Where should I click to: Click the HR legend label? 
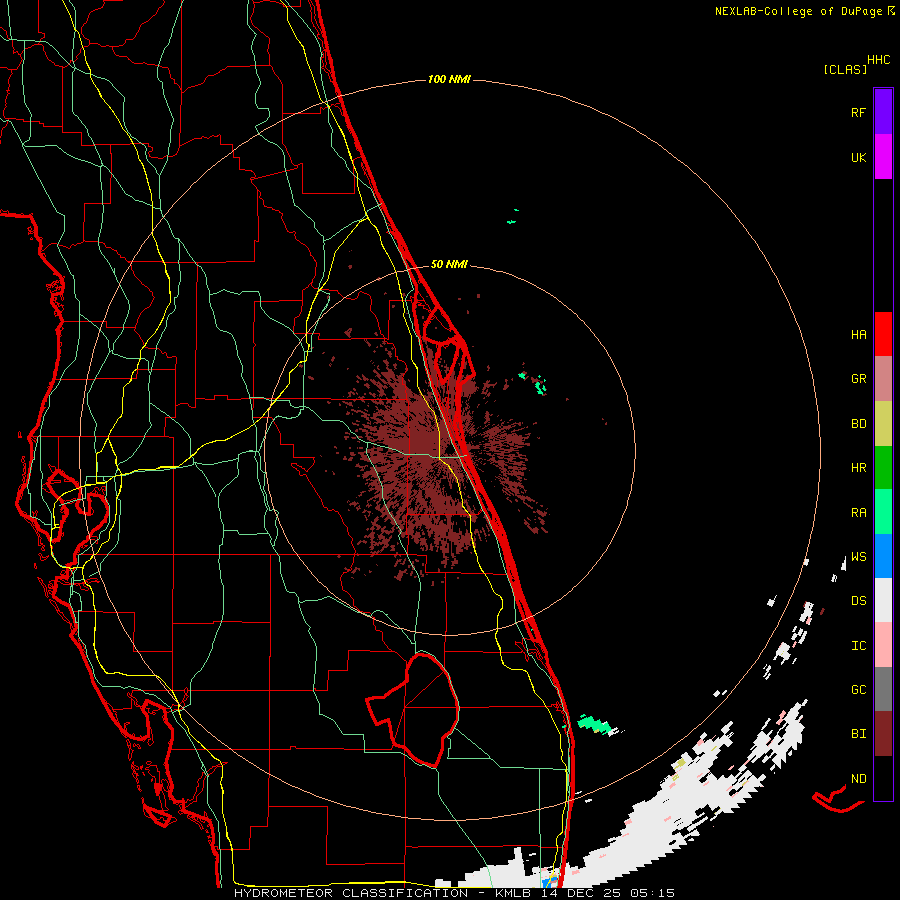pyautogui.click(x=858, y=468)
